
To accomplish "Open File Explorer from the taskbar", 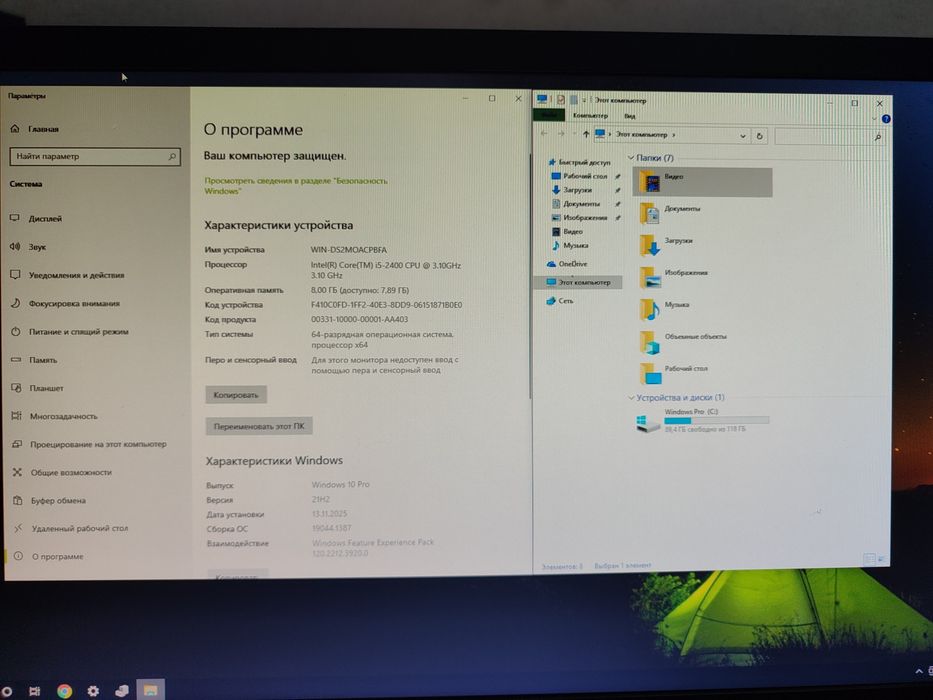I will tap(150, 690).
